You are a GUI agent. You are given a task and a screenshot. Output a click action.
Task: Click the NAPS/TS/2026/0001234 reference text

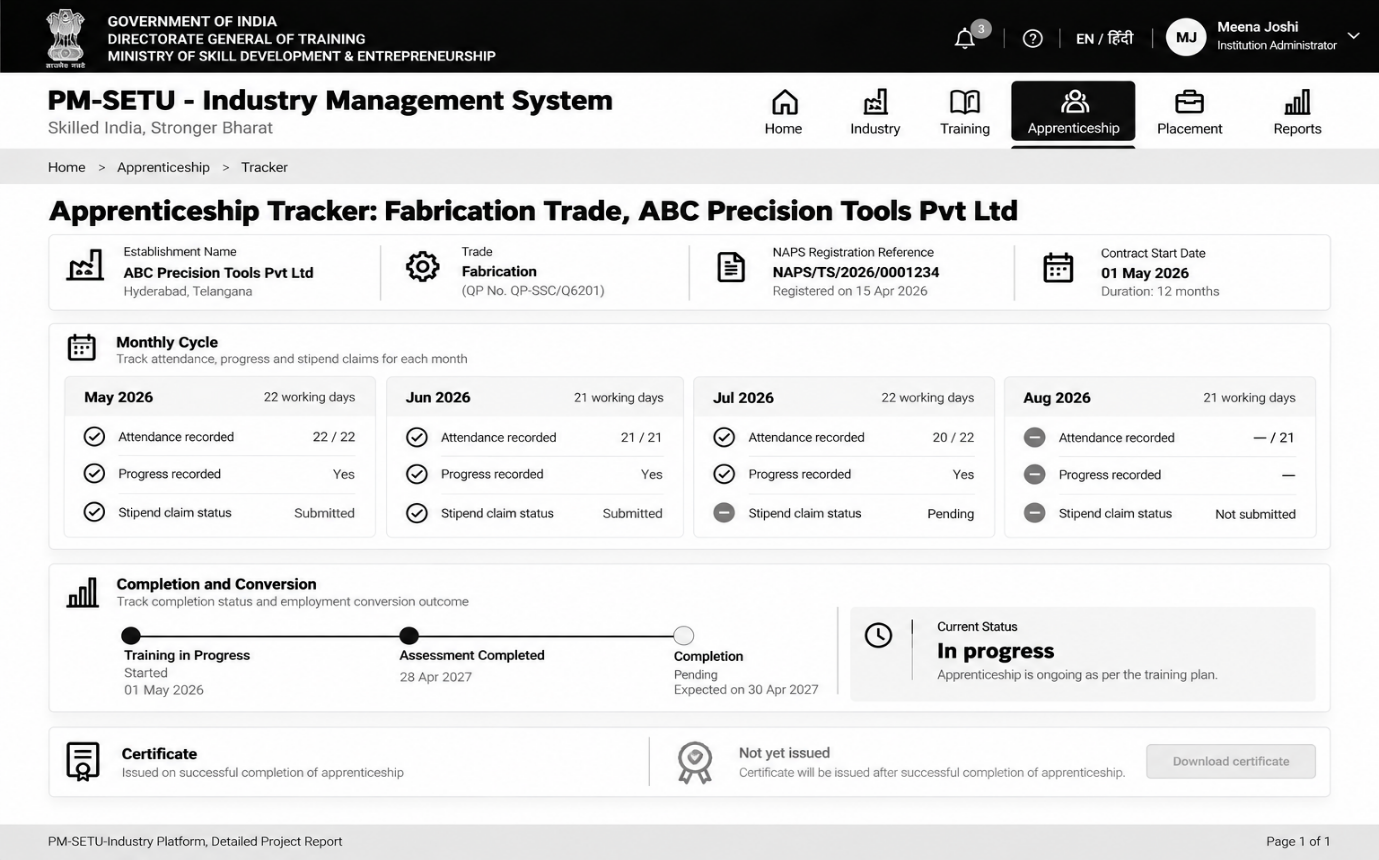pos(856,272)
